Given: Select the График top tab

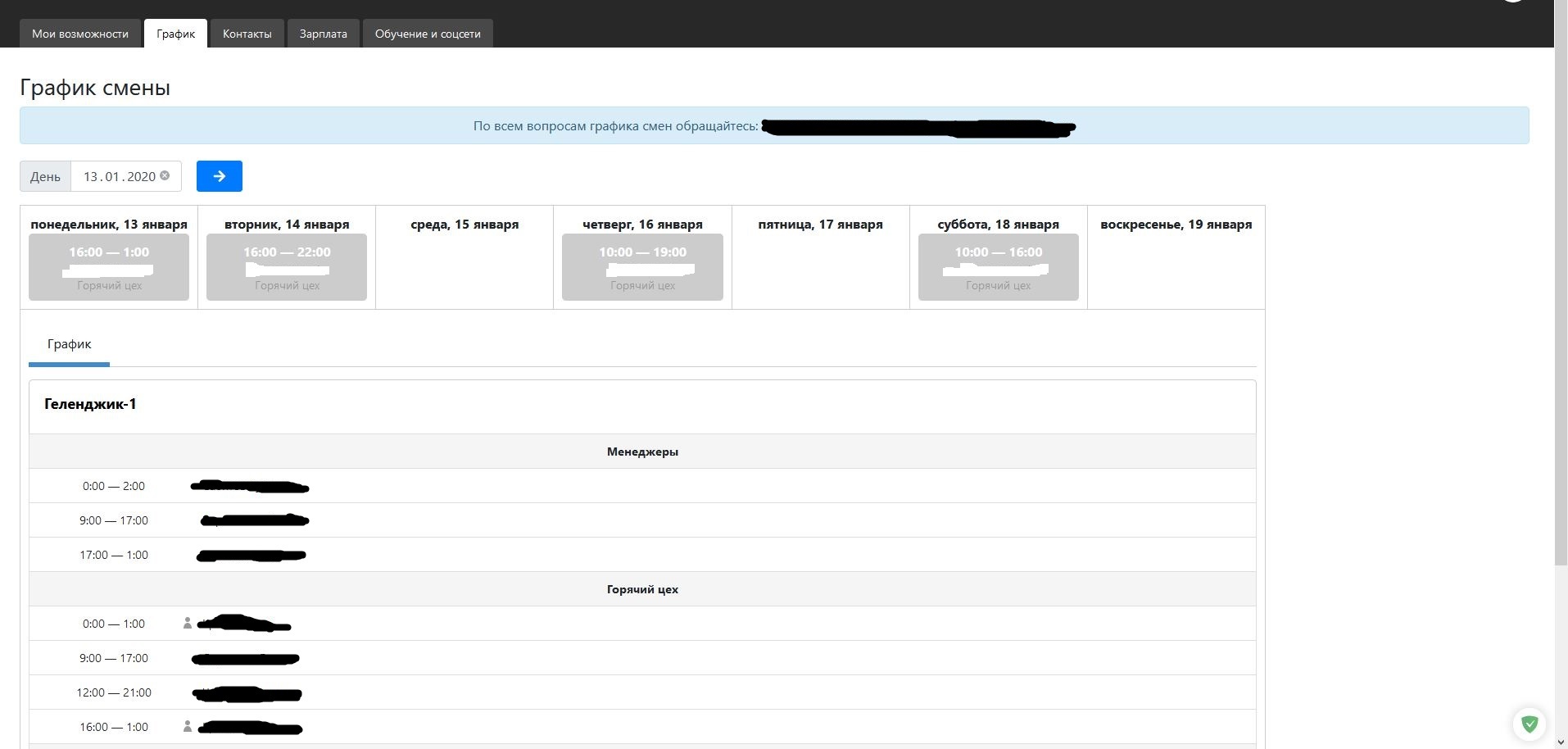Looking at the screenshot, I should coord(176,34).
